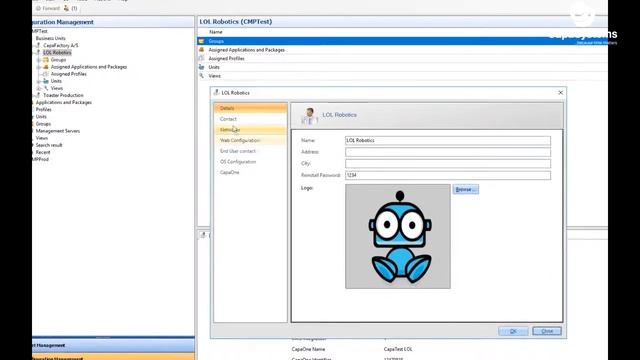Screen dimensions: 640x360
Task: Select Assigned Profiles label in tree
Action: point(69,74)
